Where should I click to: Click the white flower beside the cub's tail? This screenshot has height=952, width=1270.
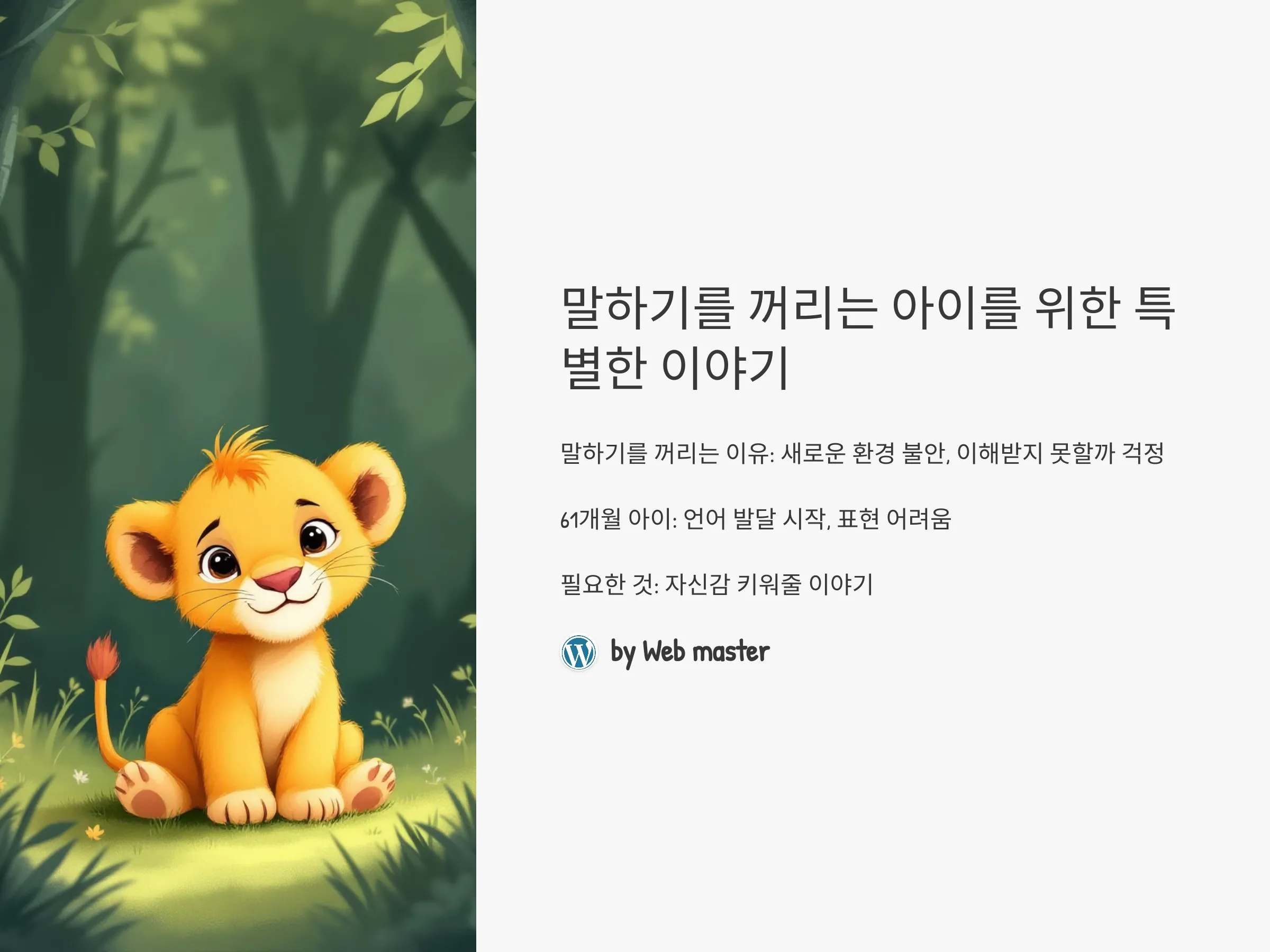coord(81,777)
